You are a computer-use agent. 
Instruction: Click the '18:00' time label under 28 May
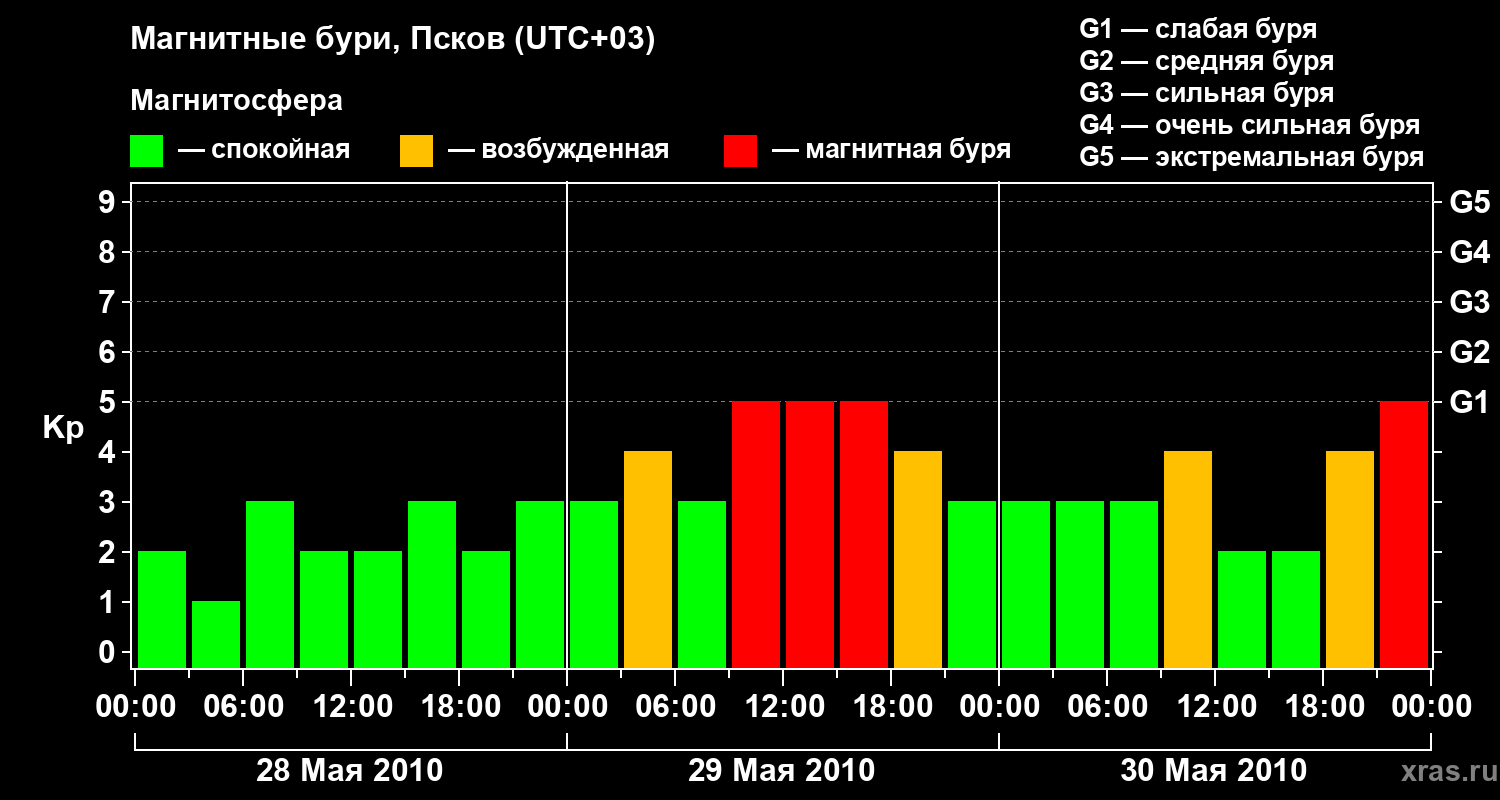(x=459, y=707)
